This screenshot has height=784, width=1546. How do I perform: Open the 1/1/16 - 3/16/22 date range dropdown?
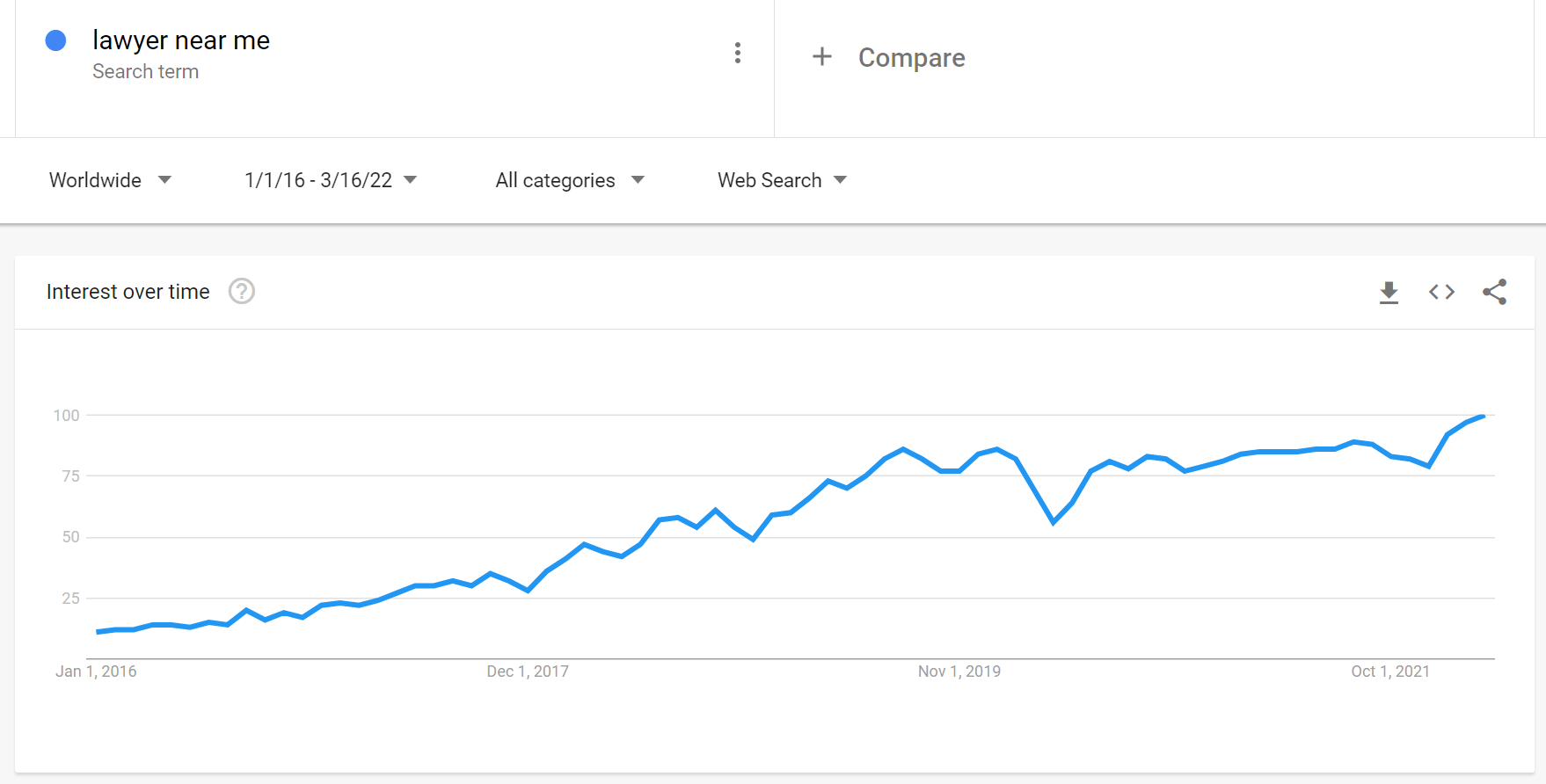coord(331,180)
